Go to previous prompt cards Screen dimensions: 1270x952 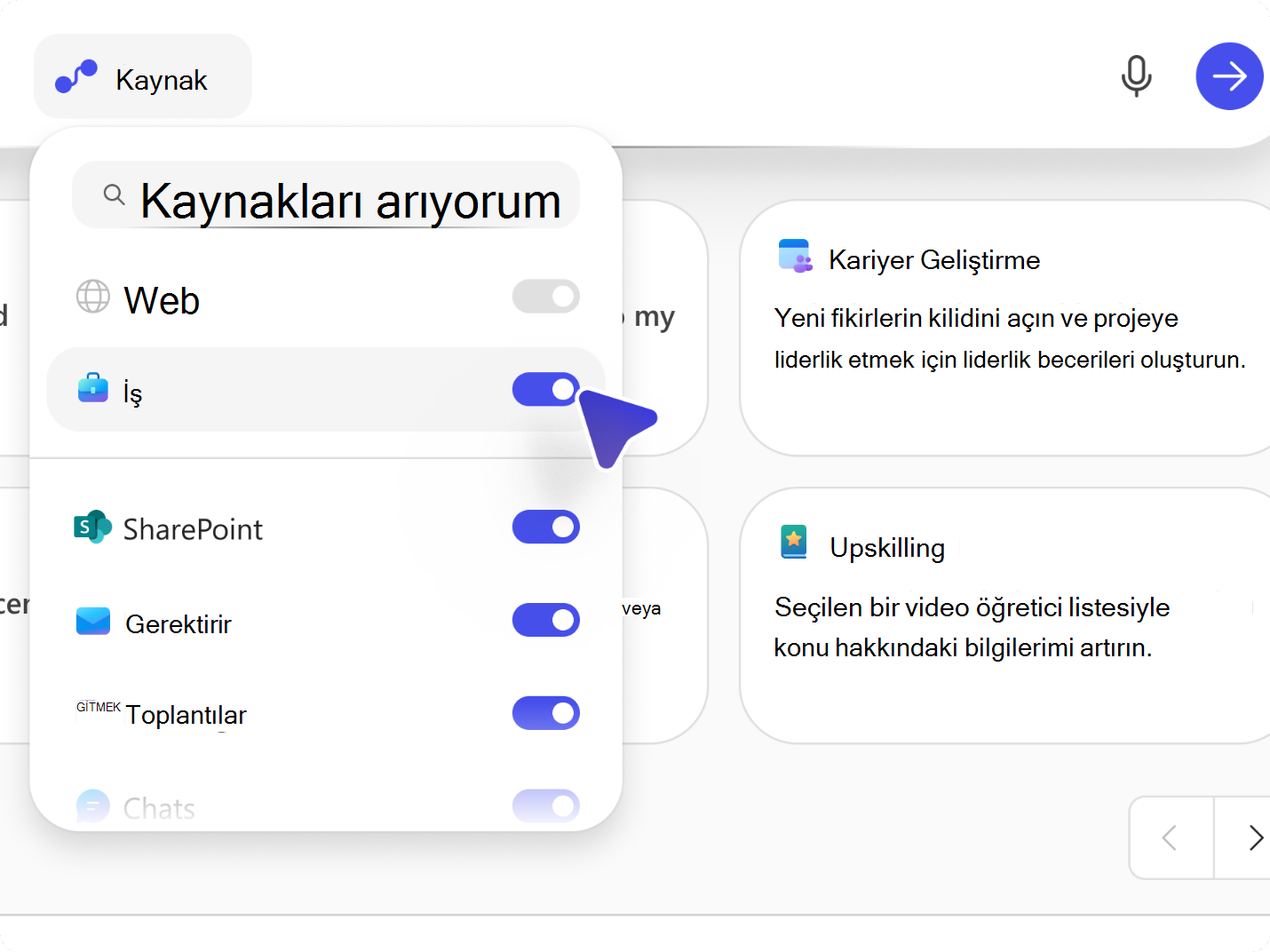1171,837
